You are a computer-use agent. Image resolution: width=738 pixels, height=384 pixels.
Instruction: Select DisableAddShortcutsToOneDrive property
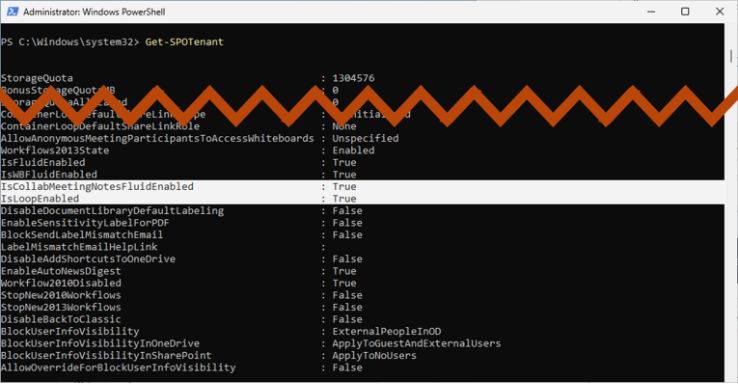[x=88, y=259]
